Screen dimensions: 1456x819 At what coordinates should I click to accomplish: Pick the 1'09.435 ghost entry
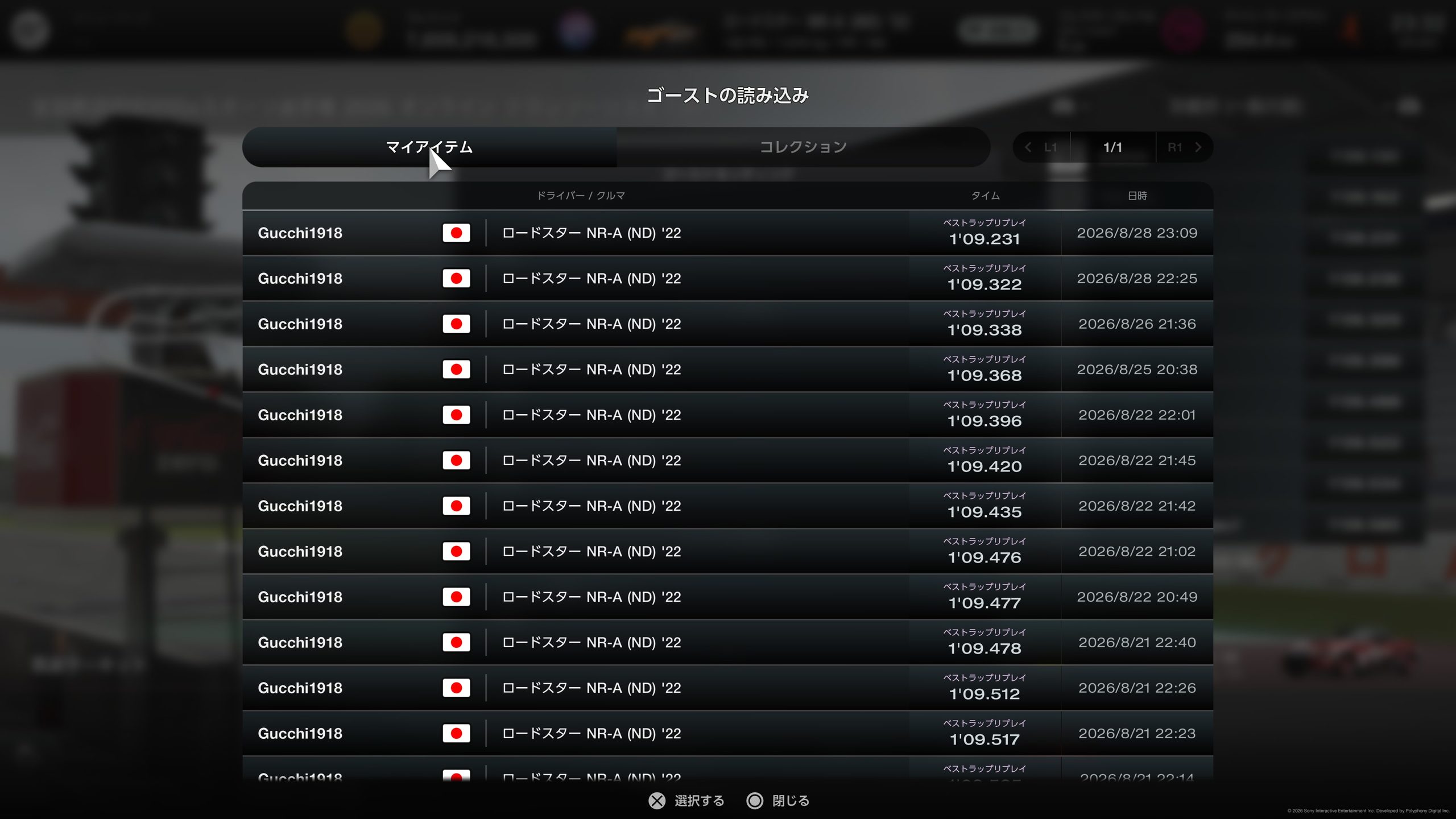(x=727, y=506)
